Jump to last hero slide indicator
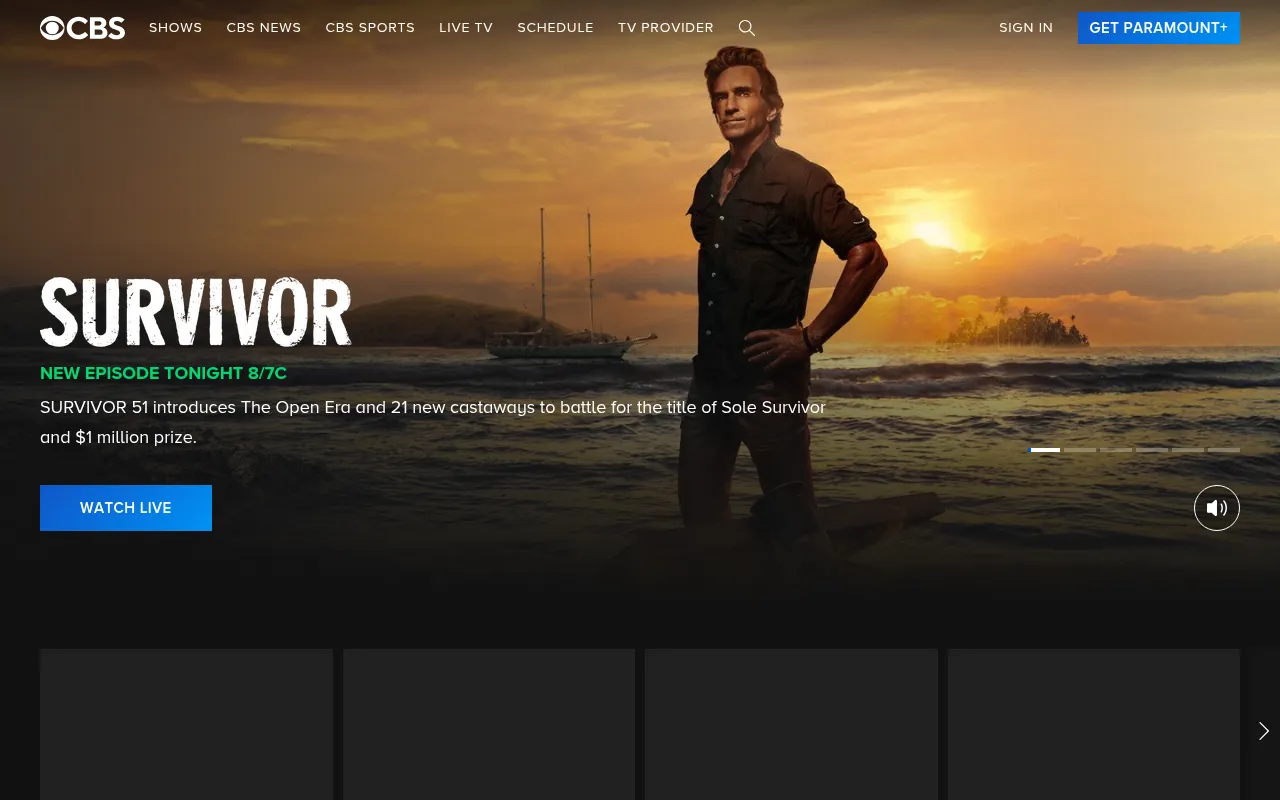 pos(1224,450)
